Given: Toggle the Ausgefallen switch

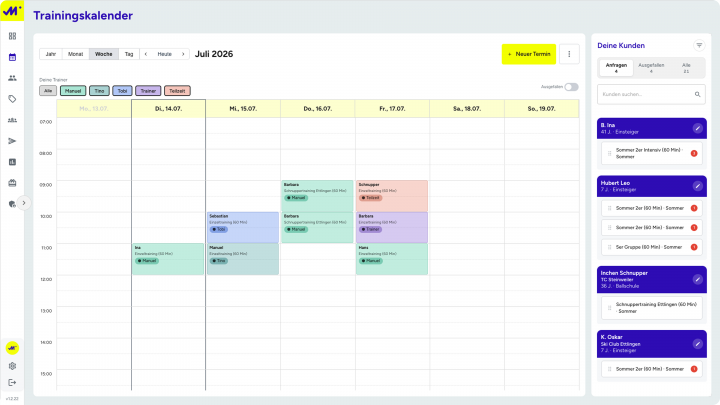Looking at the screenshot, I should 571,87.
